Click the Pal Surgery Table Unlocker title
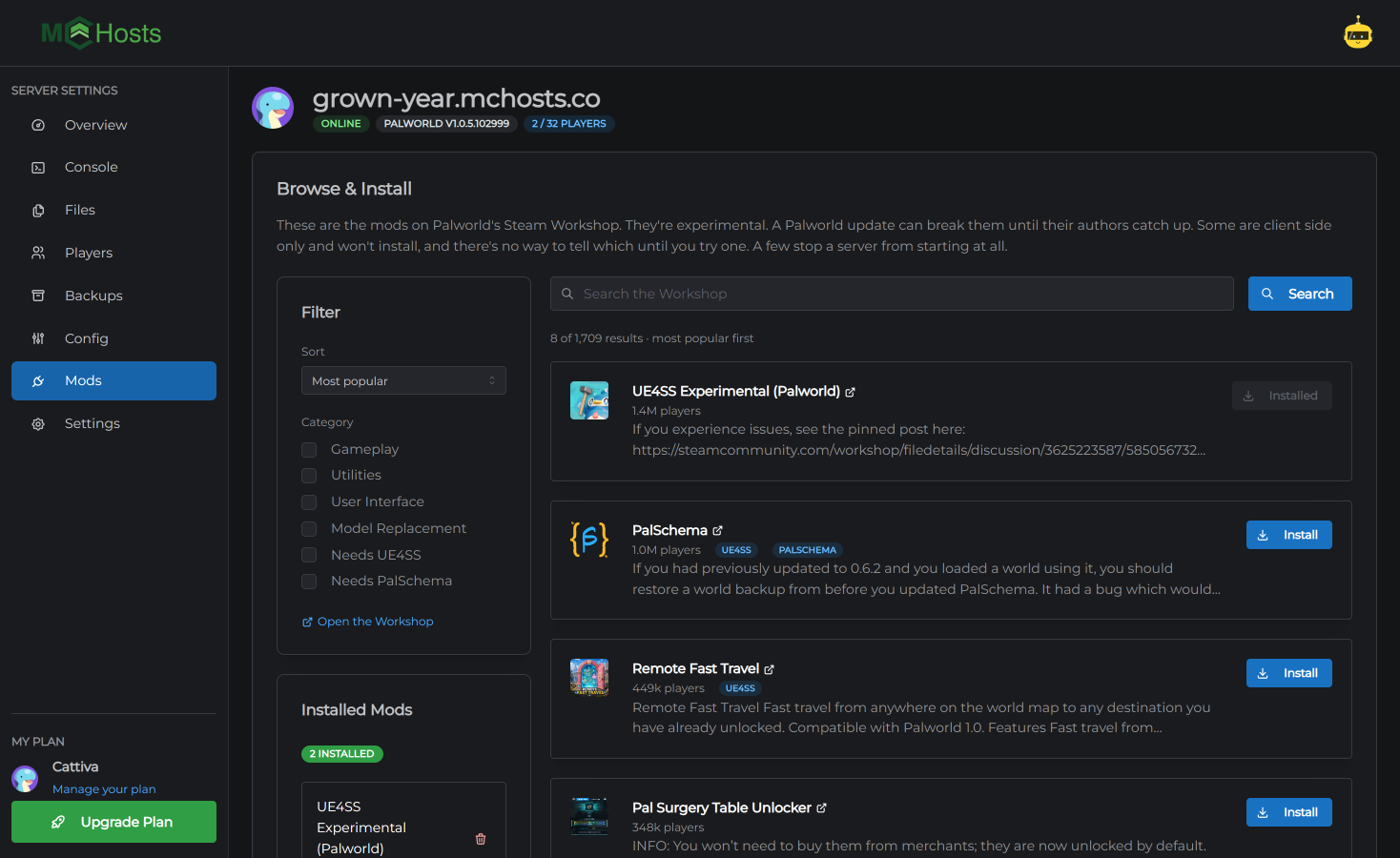Viewport: 1400px width, 858px height. pyautogui.click(x=722, y=807)
